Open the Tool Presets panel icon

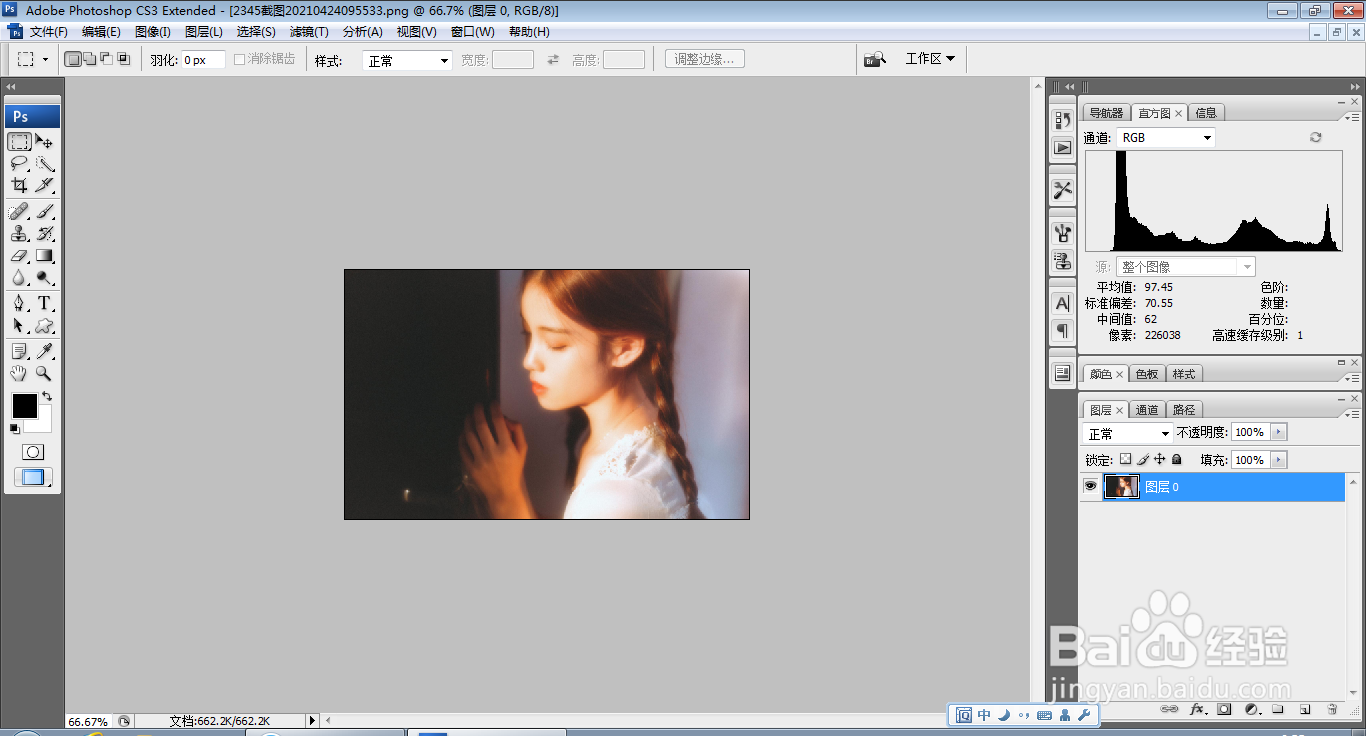pos(1062,190)
